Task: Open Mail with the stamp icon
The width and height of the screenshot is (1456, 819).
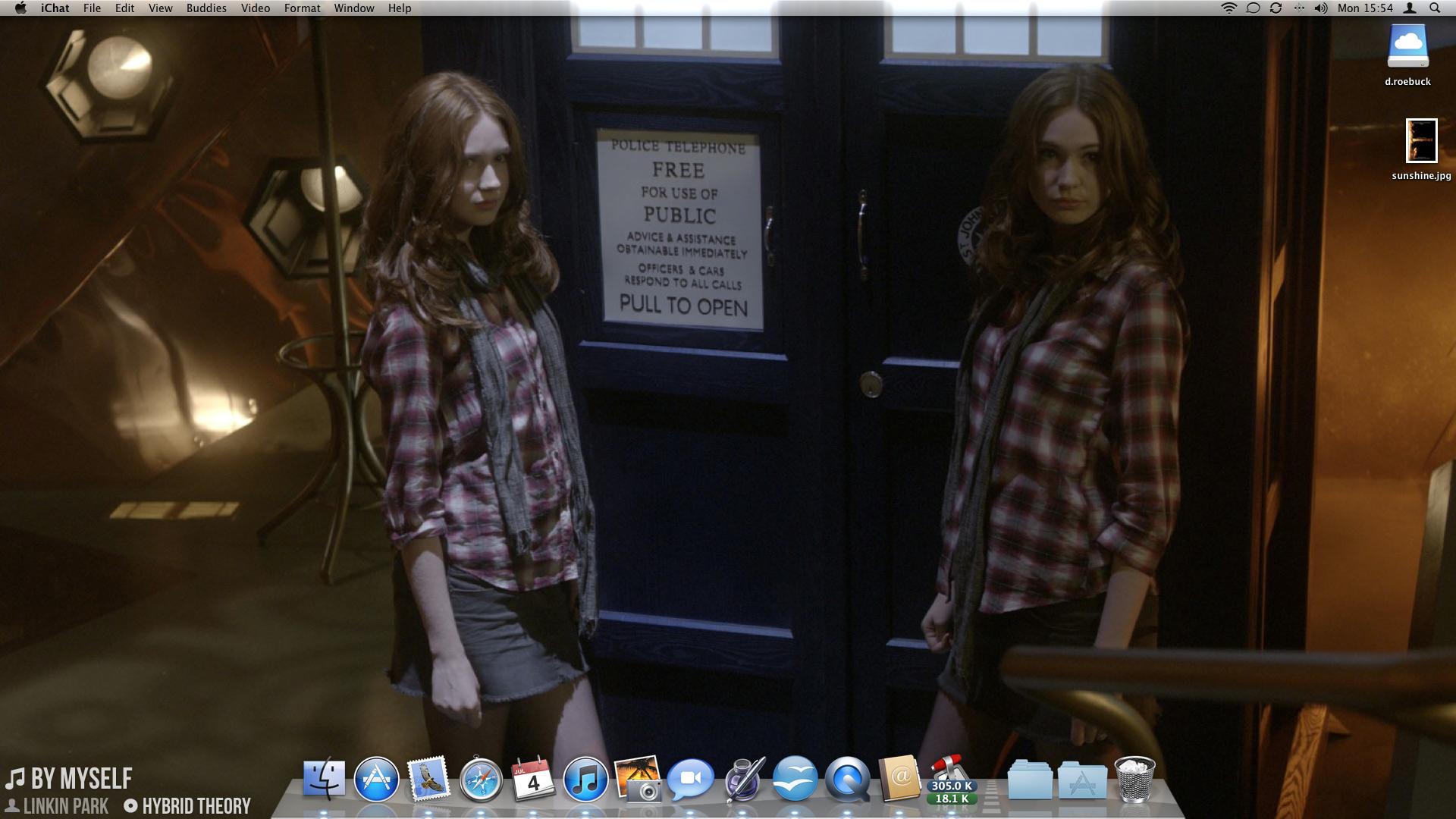Action: 428,780
